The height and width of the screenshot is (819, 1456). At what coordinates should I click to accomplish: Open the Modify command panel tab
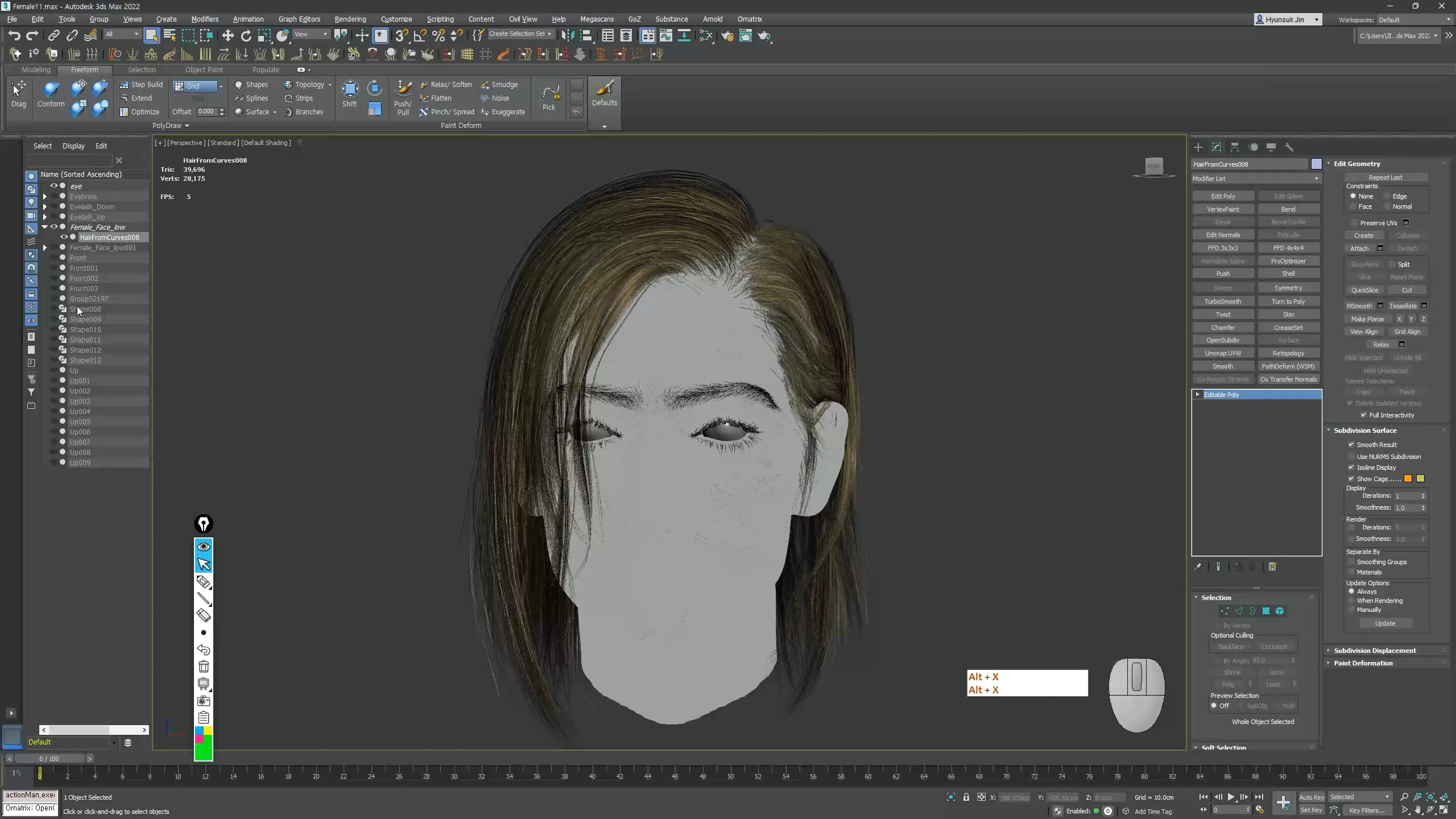pyautogui.click(x=1217, y=147)
